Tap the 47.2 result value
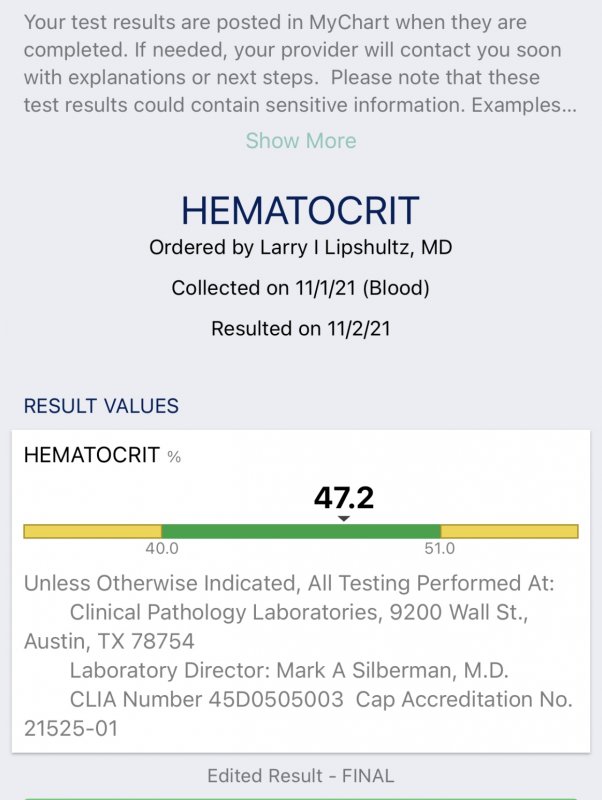Screen dimensions: 602x800 344,497
